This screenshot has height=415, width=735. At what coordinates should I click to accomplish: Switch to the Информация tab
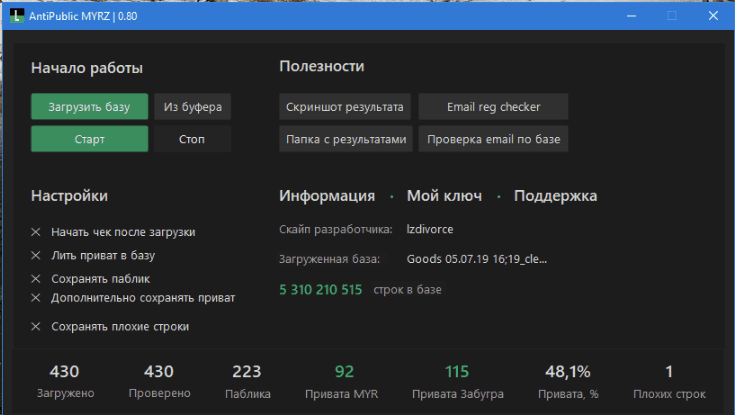pos(327,196)
